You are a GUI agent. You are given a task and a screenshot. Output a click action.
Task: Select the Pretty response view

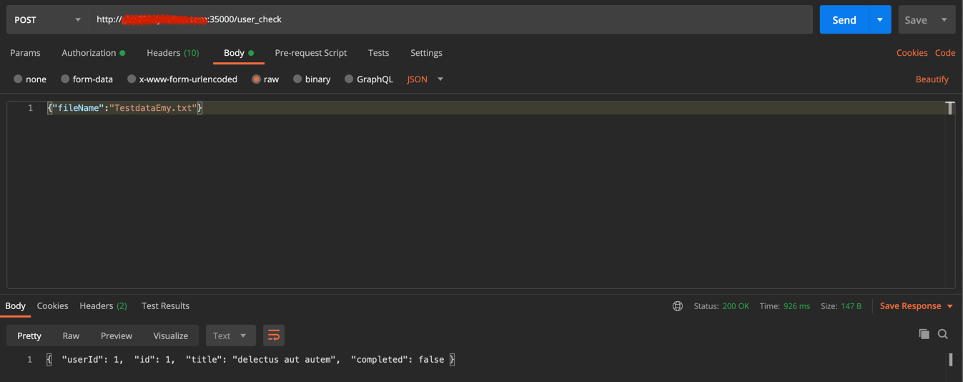click(x=30, y=335)
